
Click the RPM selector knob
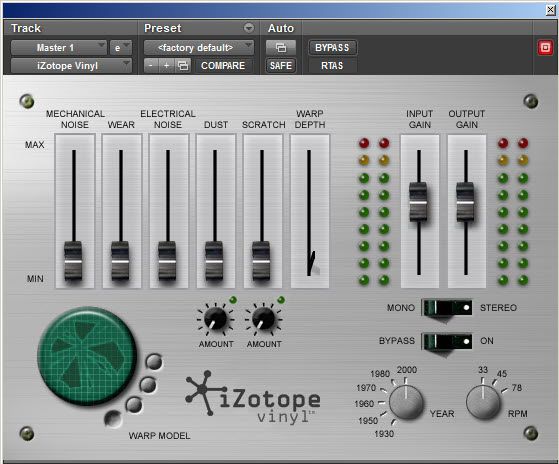click(483, 401)
